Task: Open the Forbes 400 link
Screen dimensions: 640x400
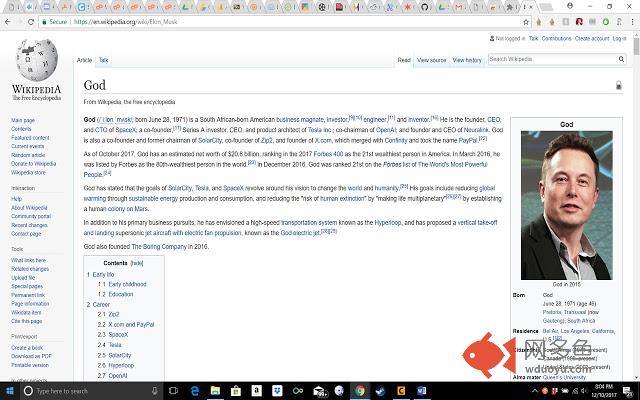Action: [x=328, y=154]
